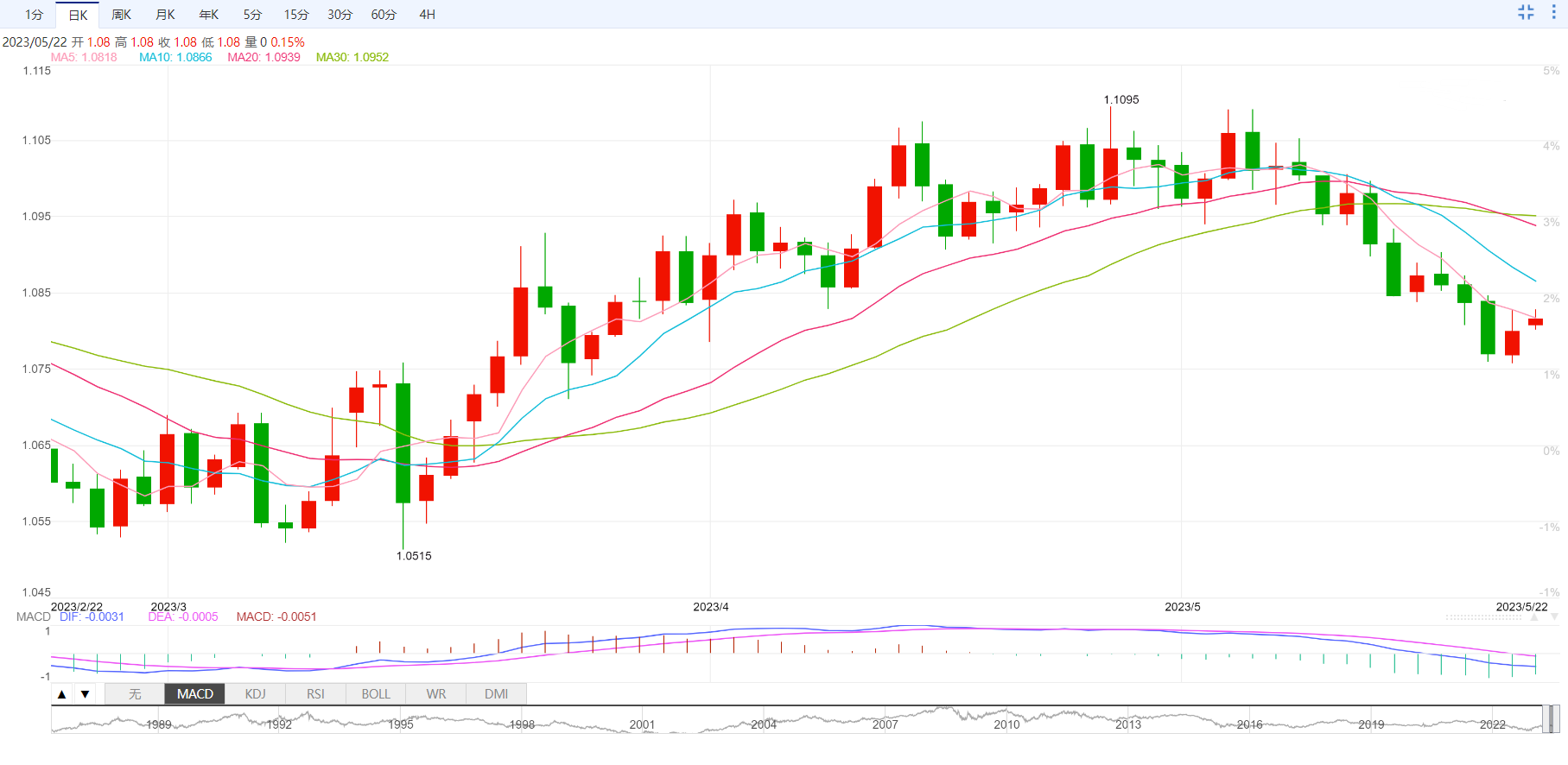1568x765 pixels.
Task: Select the 年K yearly chart tab
Action: (209, 15)
